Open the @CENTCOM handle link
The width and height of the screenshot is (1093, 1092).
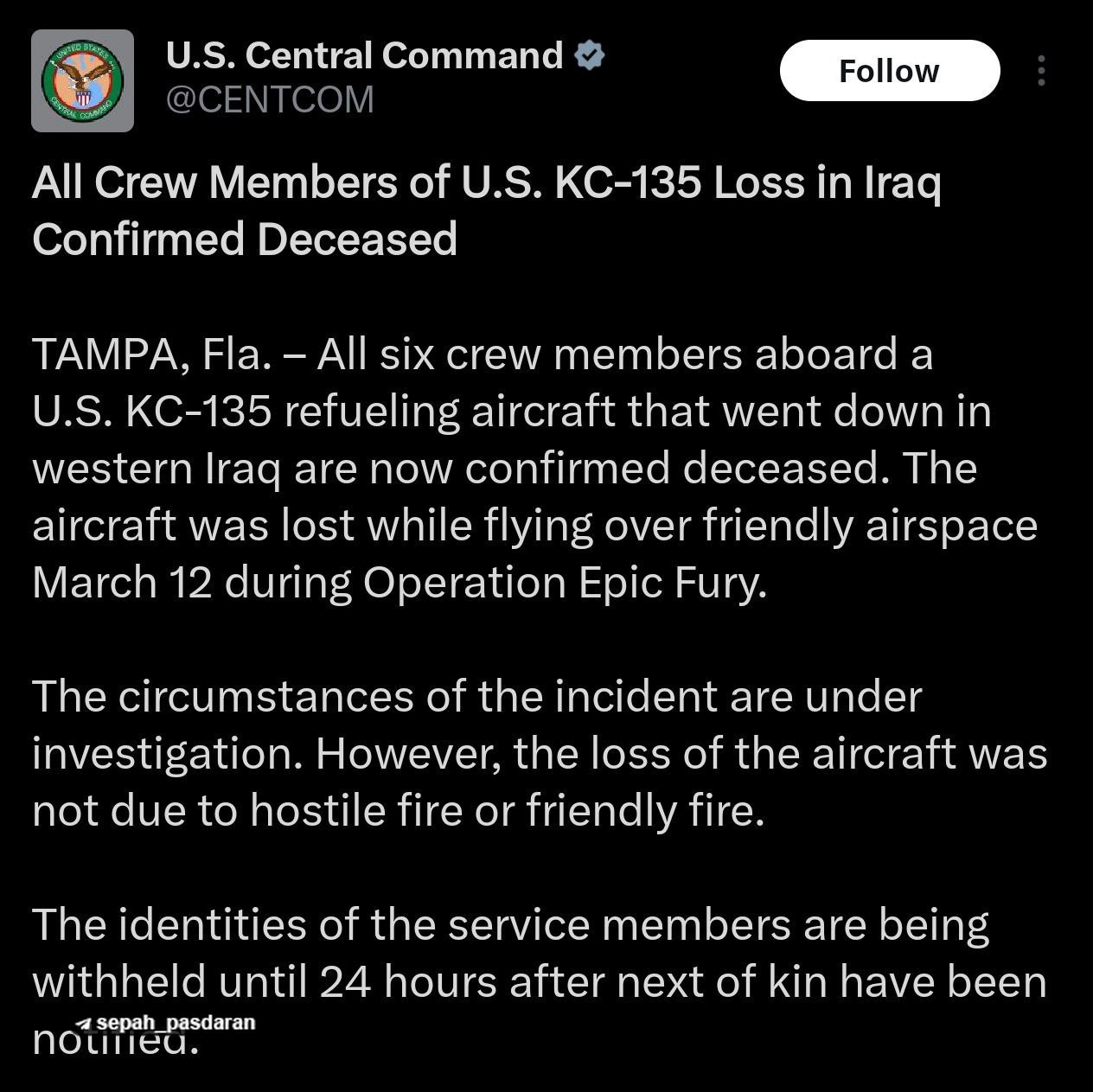(269, 100)
